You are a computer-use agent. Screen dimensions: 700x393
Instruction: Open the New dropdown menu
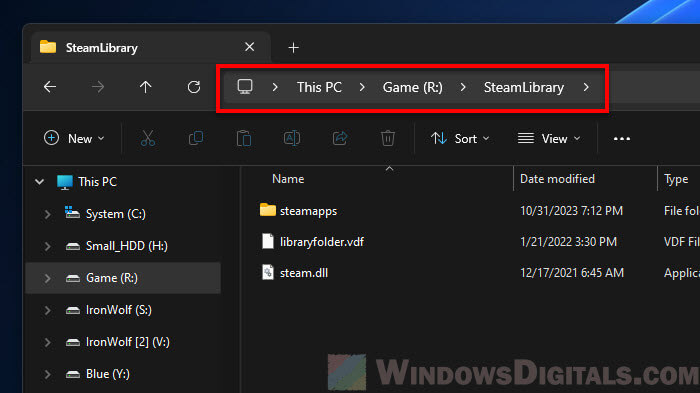tap(74, 138)
